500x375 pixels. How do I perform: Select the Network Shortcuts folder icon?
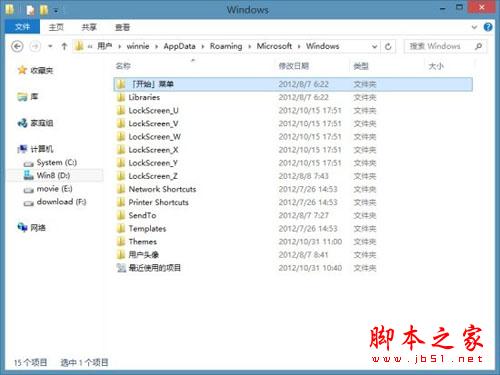[x=121, y=189]
